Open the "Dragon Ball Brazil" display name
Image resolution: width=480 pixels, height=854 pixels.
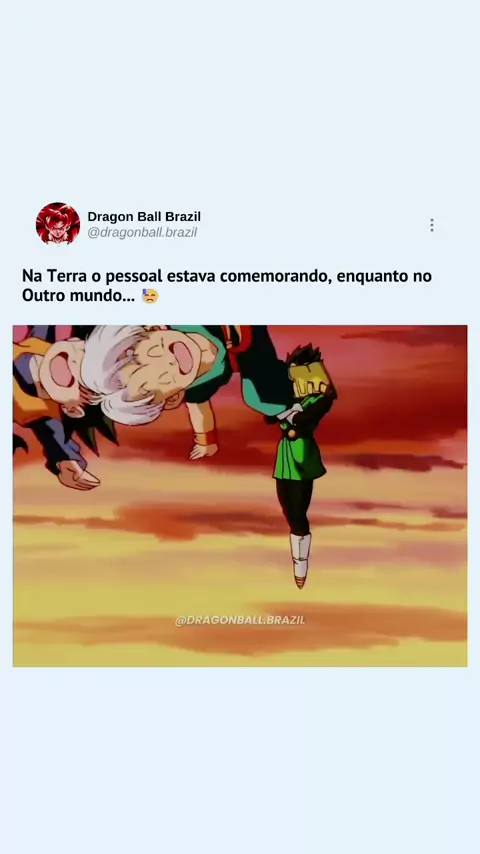[144, 217]
